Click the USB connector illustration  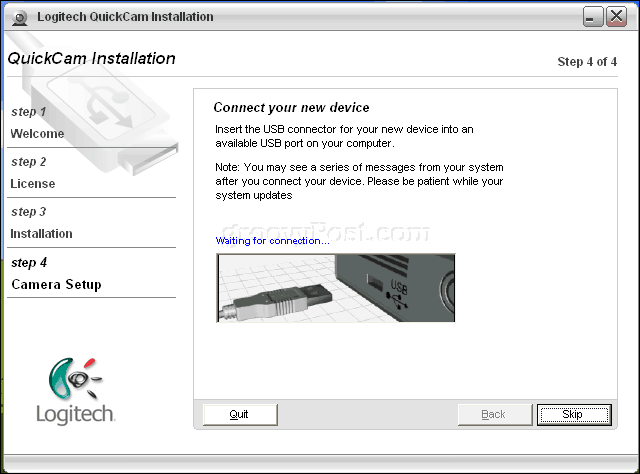click(336, 288)
